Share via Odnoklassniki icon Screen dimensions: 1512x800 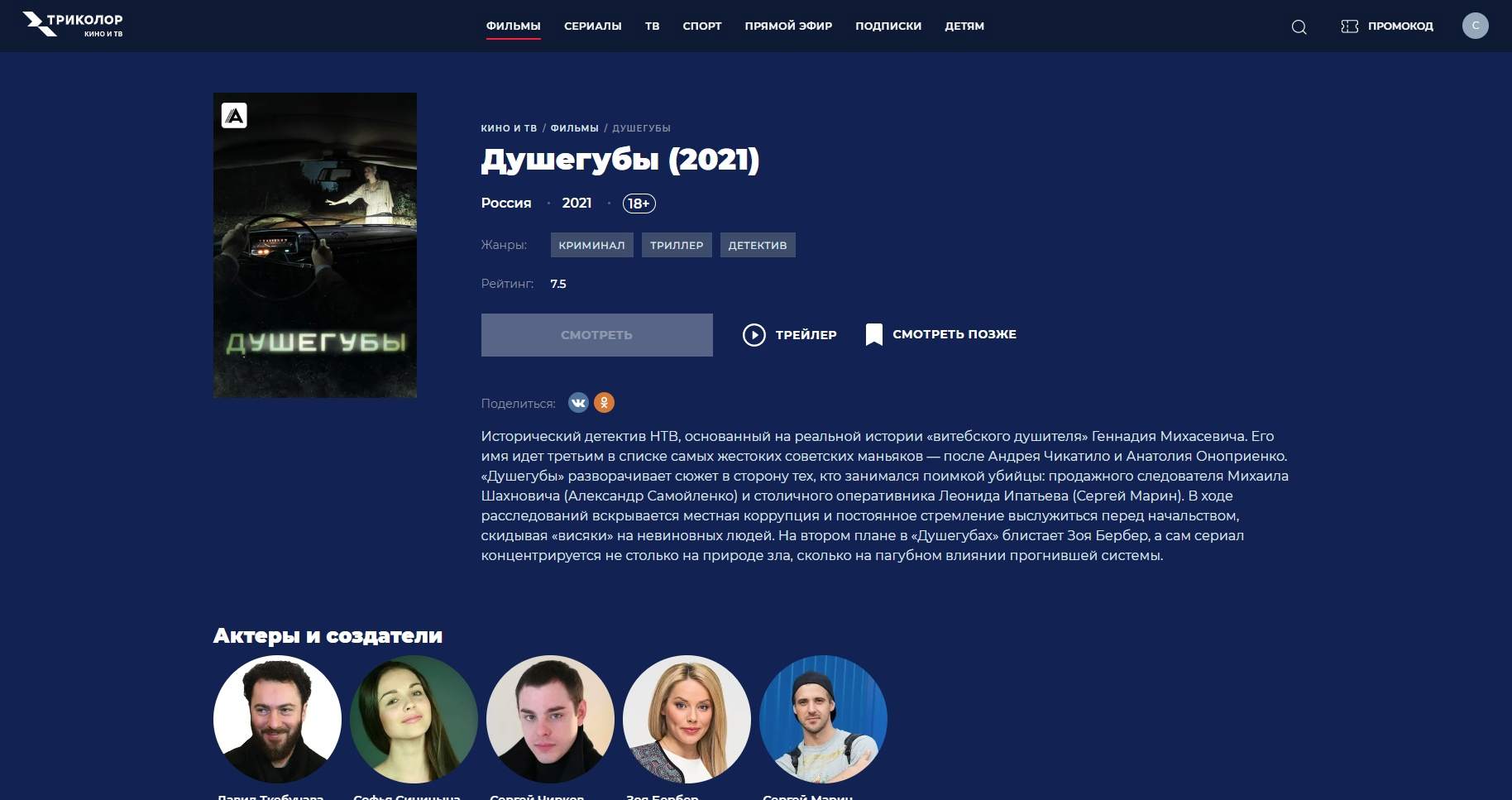[x=605, y=403]
